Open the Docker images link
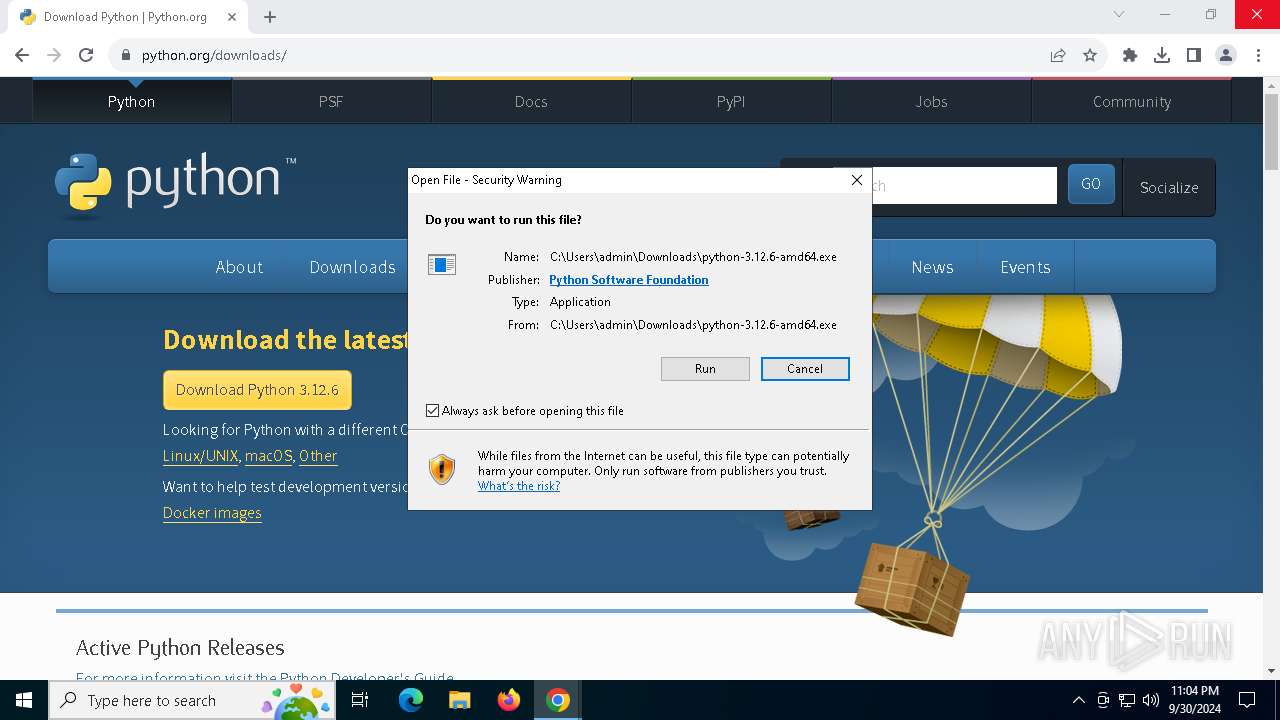 (x=212, y=513)
